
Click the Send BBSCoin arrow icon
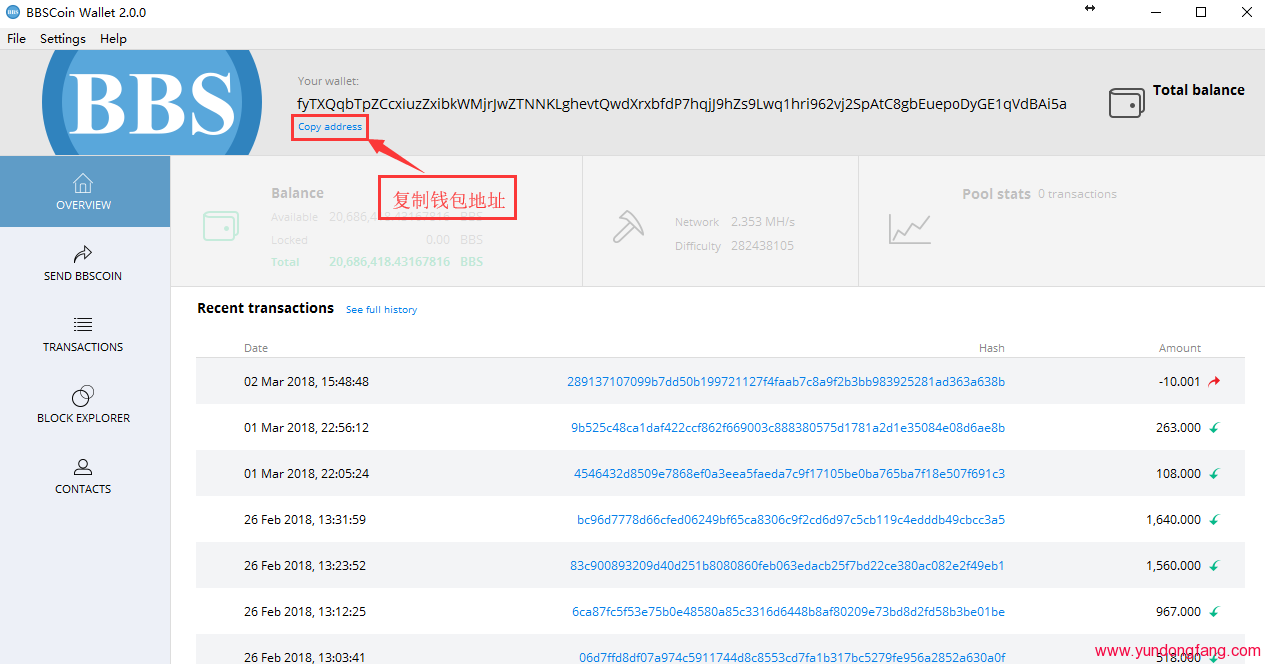tap(83, 254)
